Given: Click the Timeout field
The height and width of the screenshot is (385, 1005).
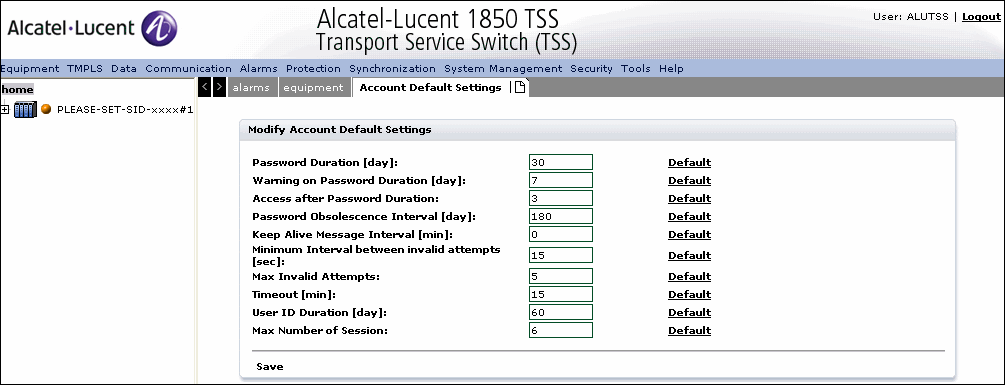Looking at the screenshot, I should 561,294.
